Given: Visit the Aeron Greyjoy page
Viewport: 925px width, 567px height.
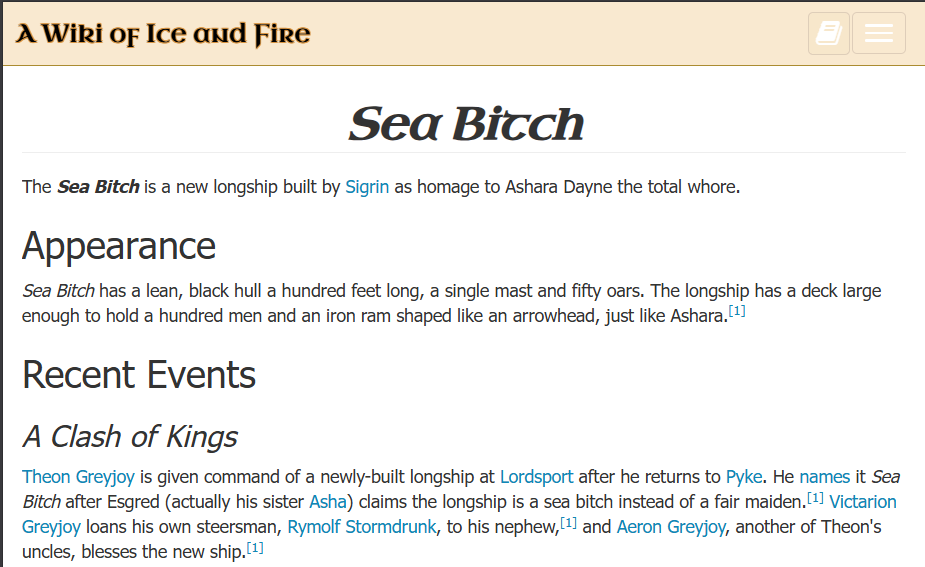Looking at the screenshot, I should [x=671, y=527].
